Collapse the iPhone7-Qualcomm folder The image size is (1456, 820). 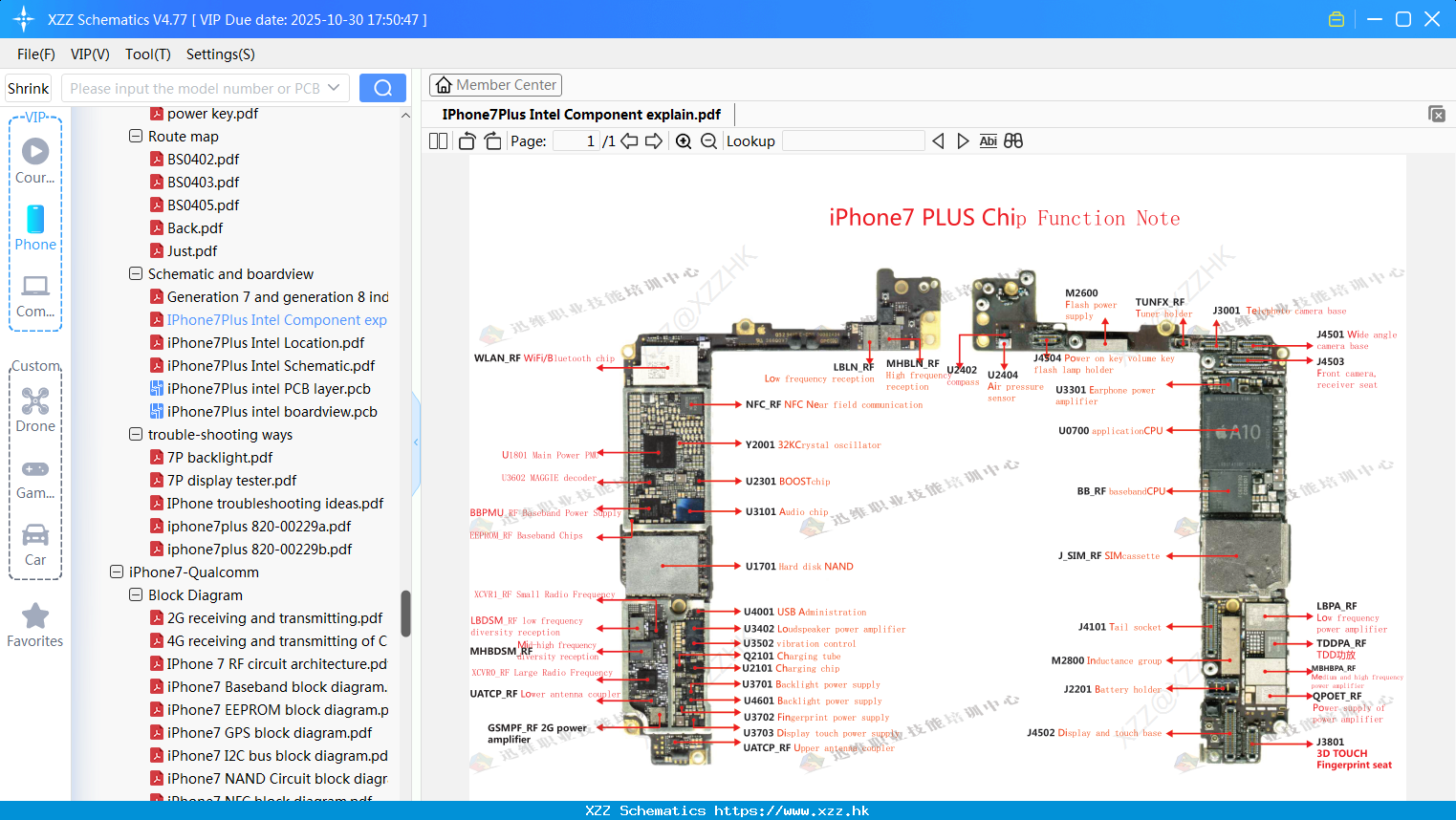117,572
